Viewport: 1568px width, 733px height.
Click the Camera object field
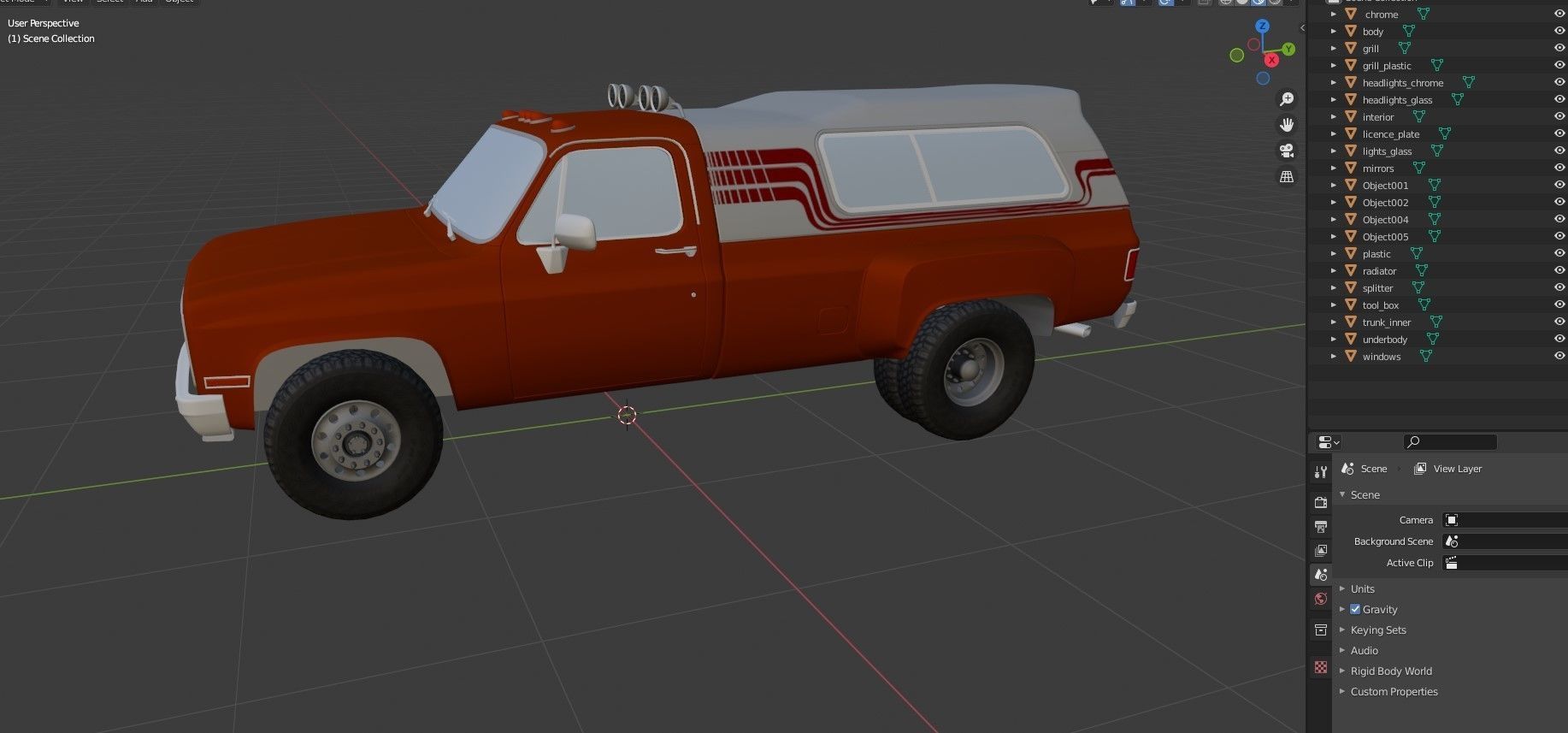pos(1505,520)
